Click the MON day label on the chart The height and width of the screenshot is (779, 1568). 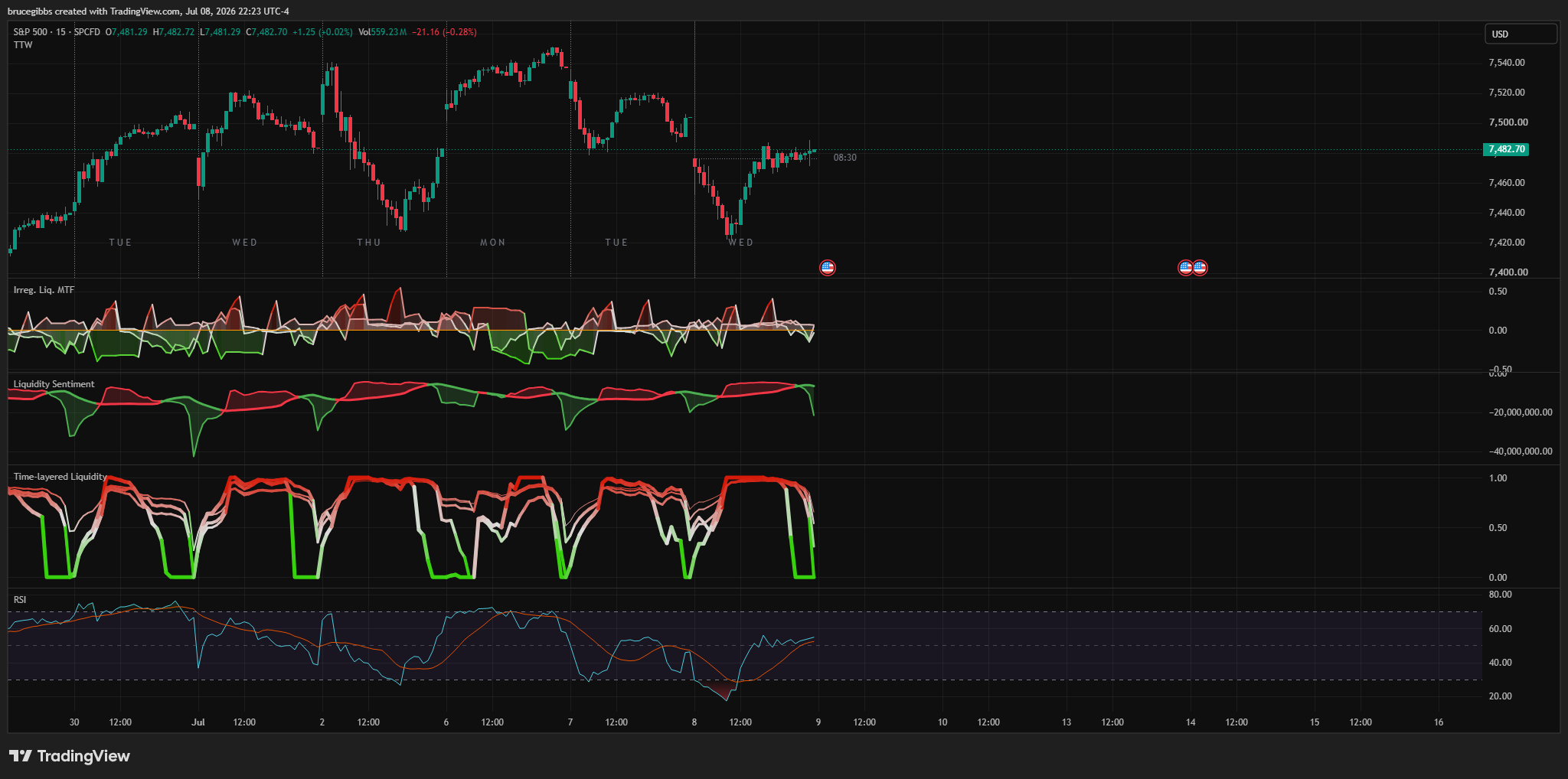point(493,243)
